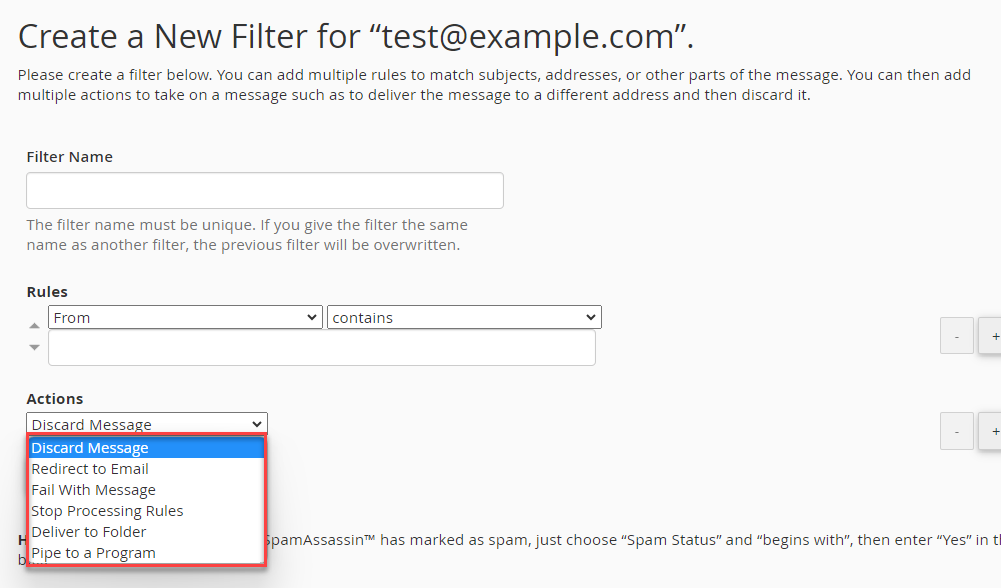Remove the action with the "-" button
1001x588 pixels.
[956, 430]
